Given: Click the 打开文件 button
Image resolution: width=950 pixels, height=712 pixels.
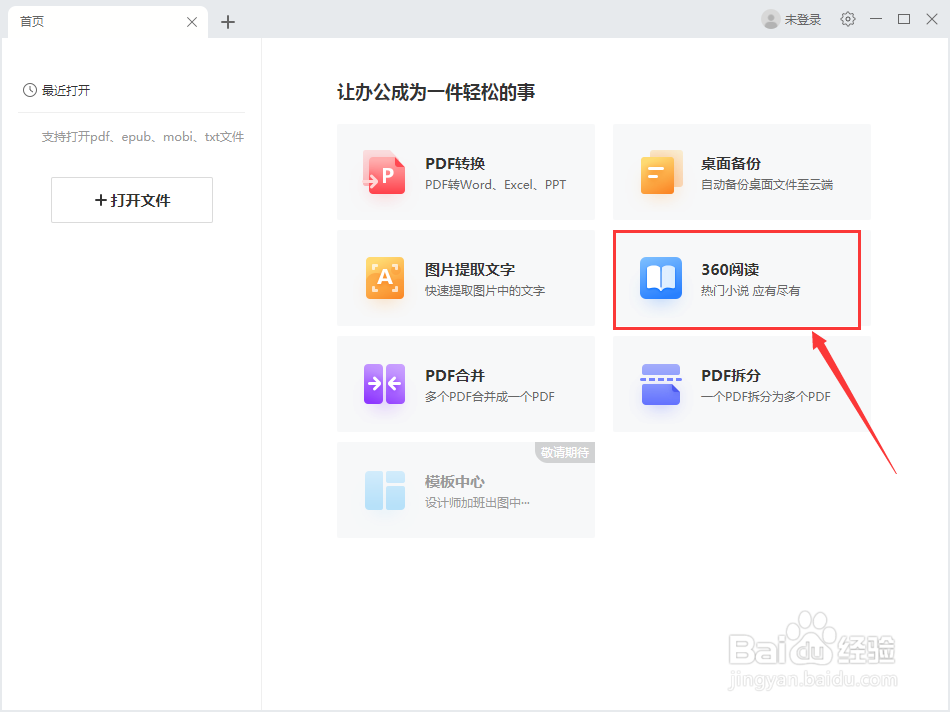Looking at the screenshot, I should coord(132,200).
